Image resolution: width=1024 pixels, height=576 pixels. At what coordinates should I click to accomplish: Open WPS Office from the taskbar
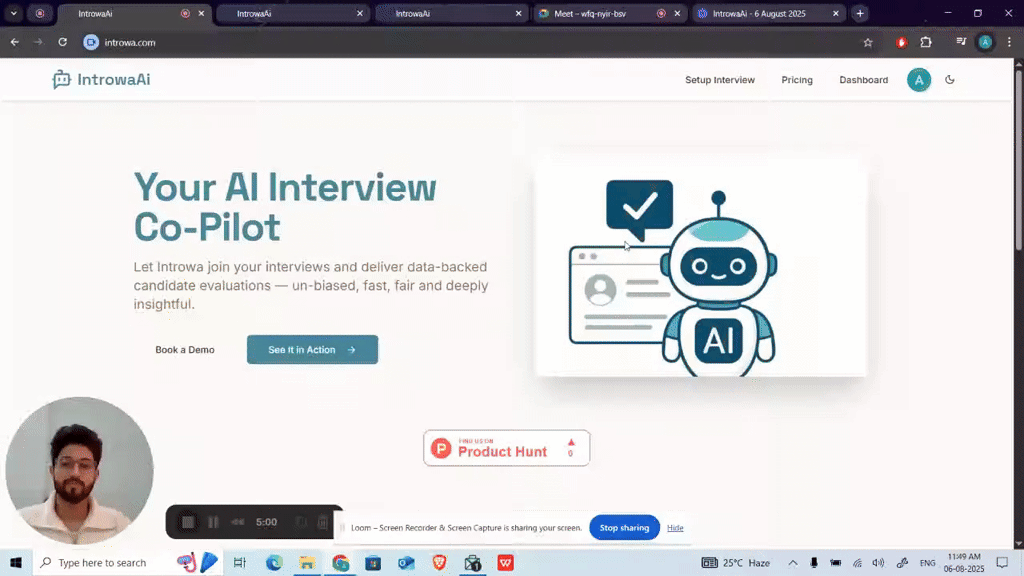[505, 562]
